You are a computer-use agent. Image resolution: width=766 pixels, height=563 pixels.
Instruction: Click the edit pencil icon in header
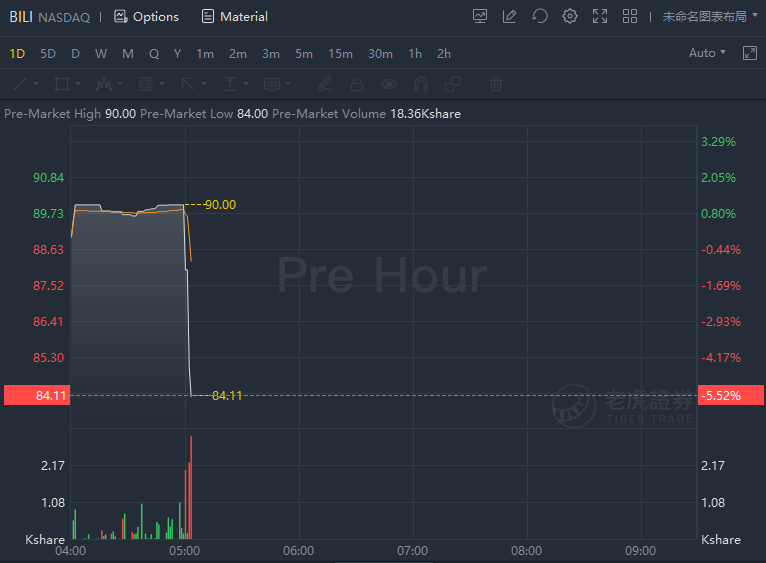tap(510, 17)
